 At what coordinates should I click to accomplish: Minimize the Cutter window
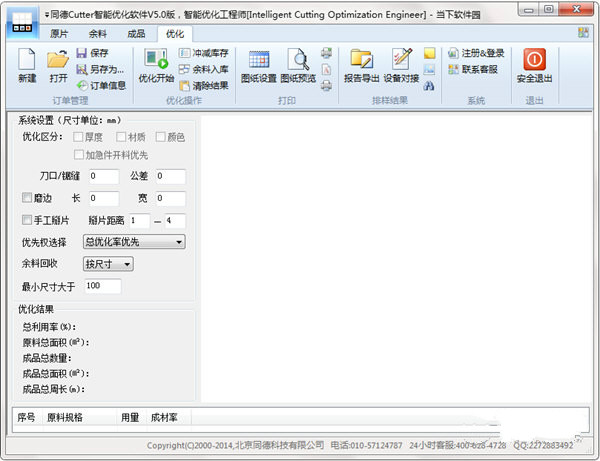tap(529, 9)
